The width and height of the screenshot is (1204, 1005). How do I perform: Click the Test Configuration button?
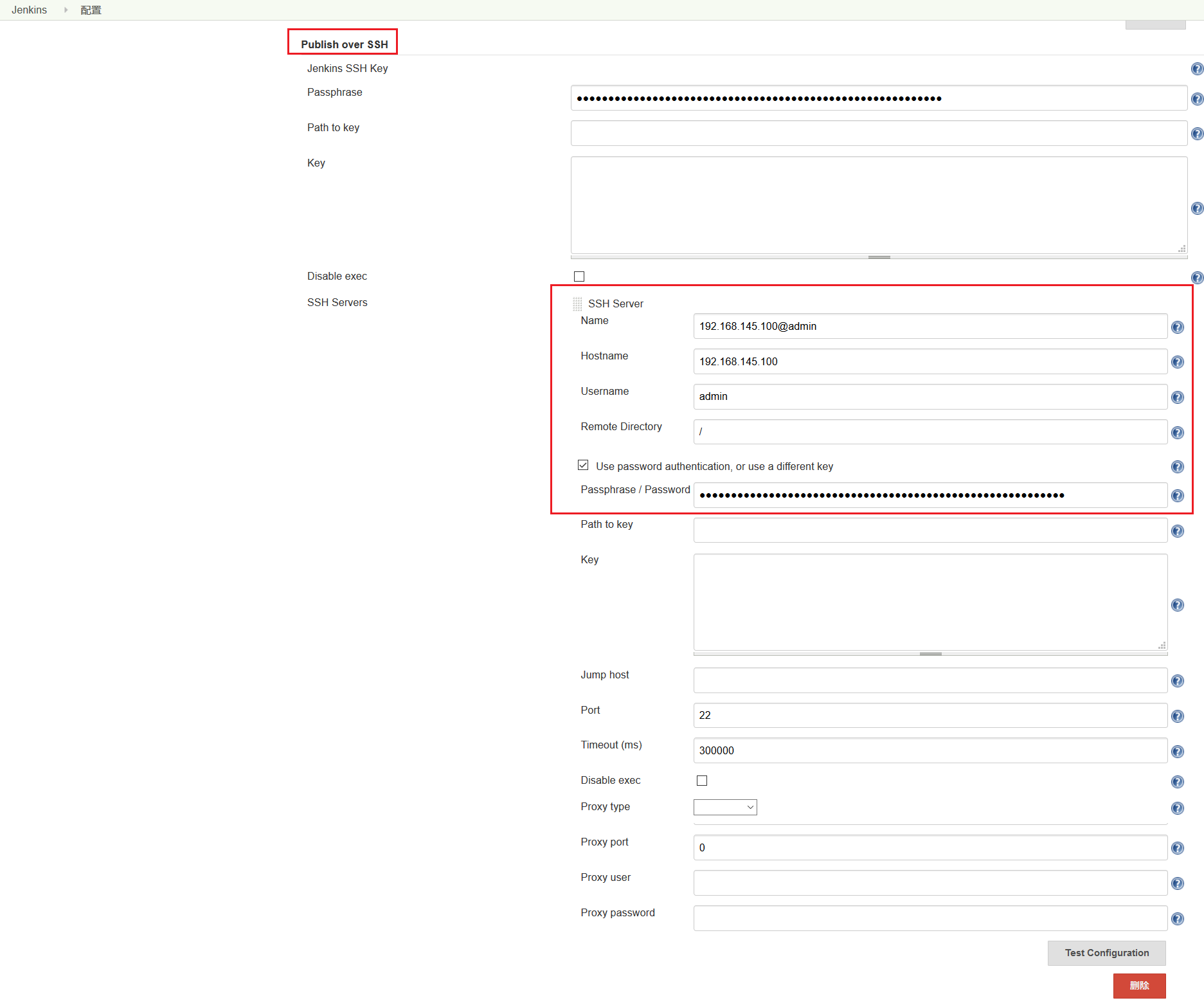click(x=1106, y=953)
